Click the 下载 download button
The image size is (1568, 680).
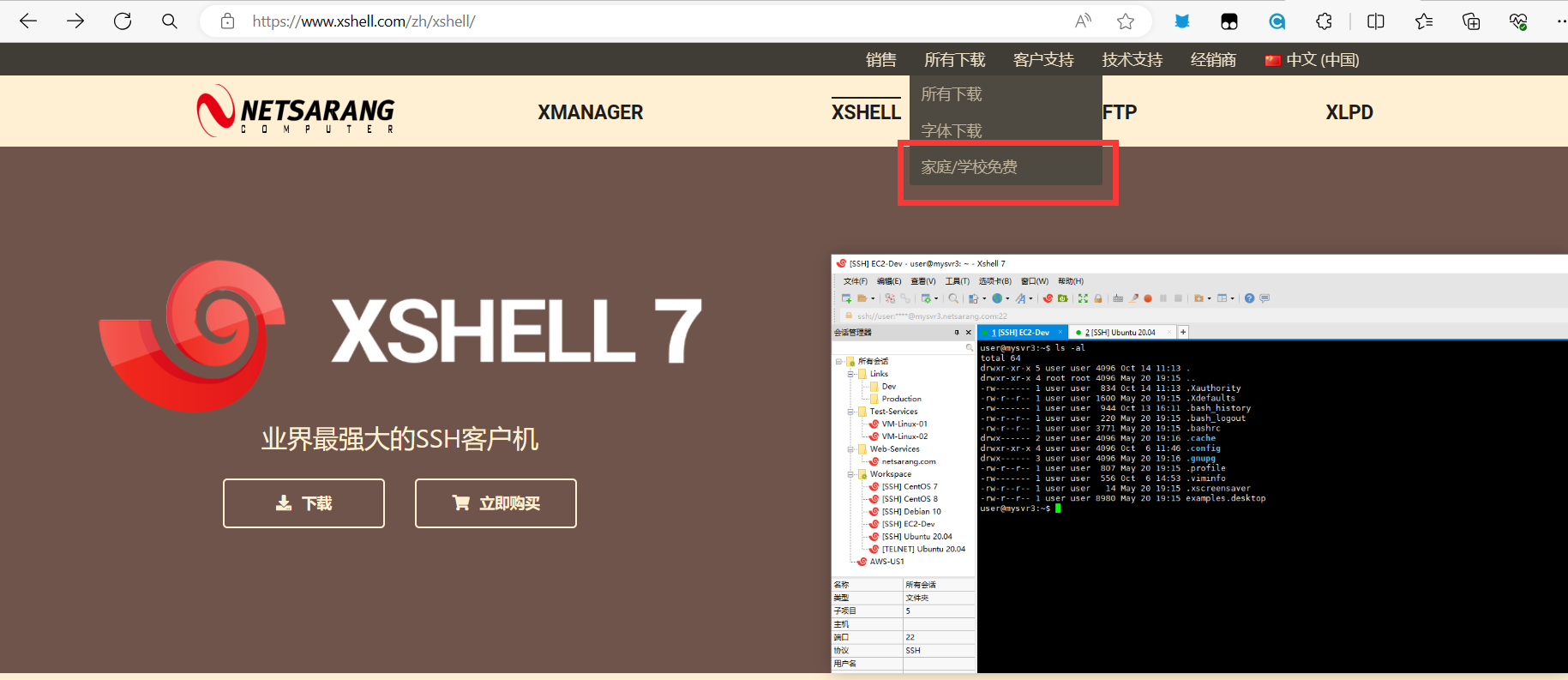[x=303, y=503]
